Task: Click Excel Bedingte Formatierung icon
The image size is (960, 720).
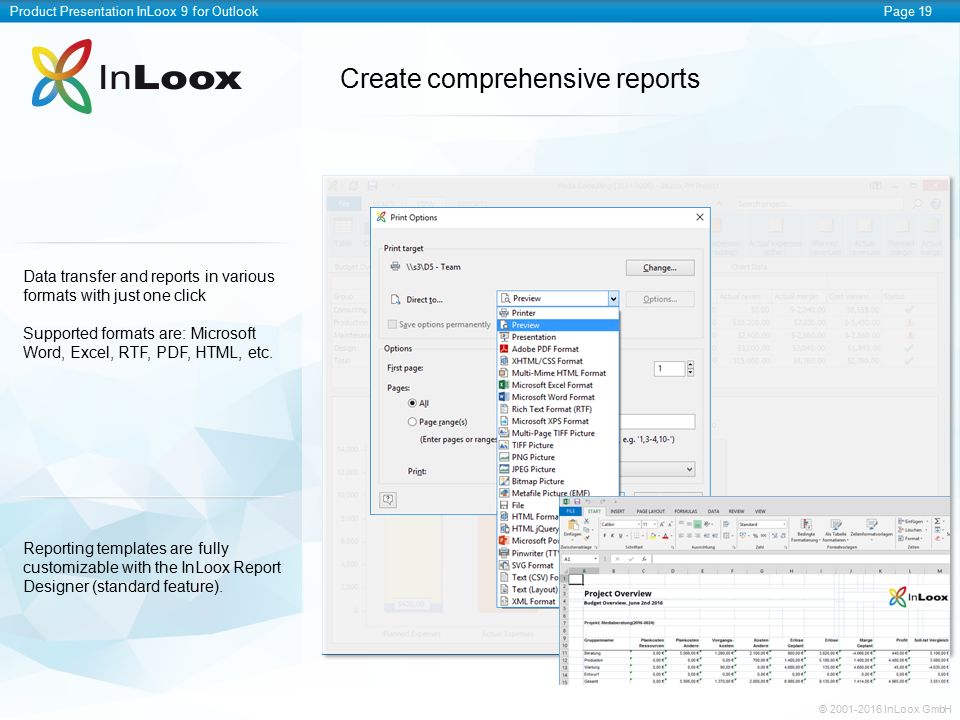Action: 806,524
